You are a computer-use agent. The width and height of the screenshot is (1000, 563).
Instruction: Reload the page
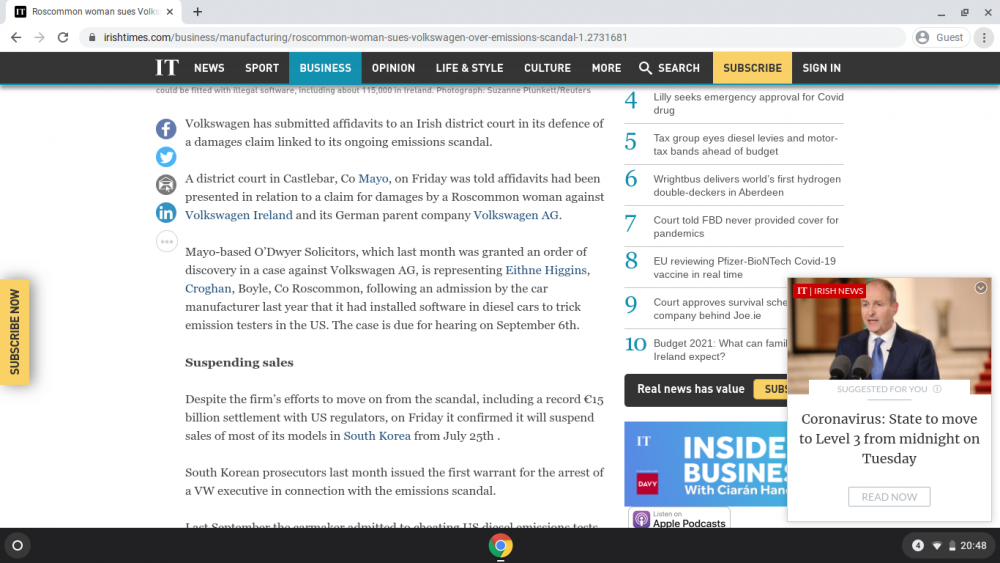tap(62, 37)
